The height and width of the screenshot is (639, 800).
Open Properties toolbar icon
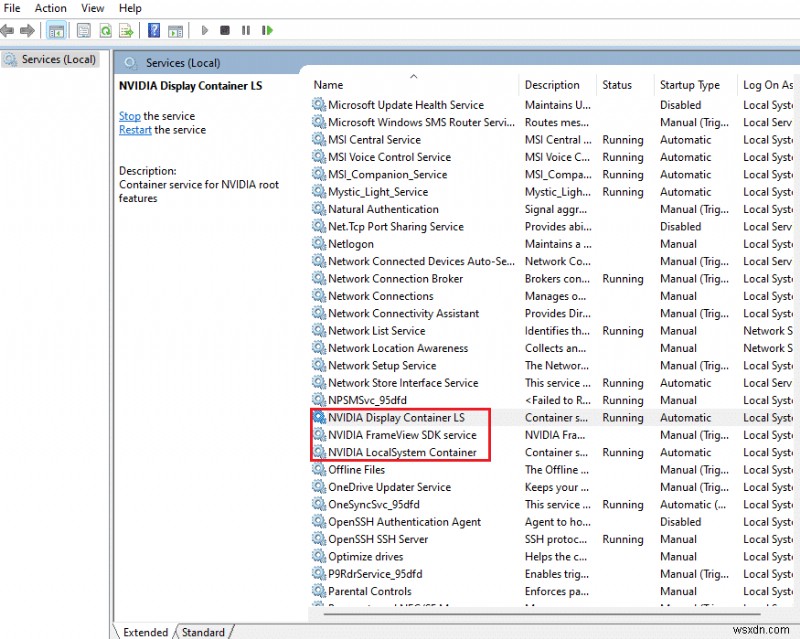tap(84, 31)
